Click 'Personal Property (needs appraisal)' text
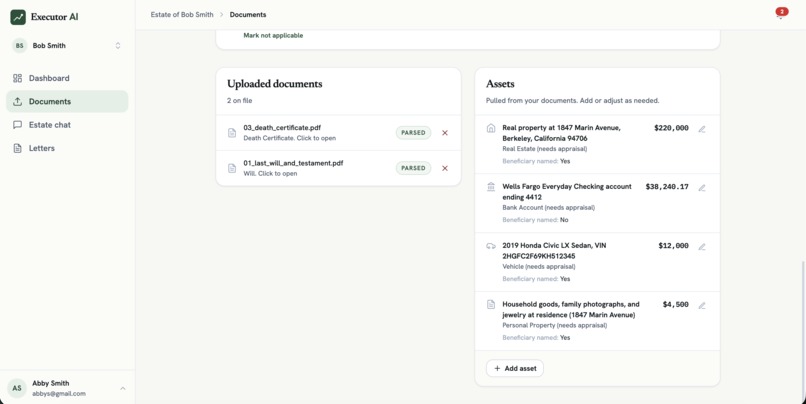This screenshot has width=806, height=404. [x=555, y=325]
